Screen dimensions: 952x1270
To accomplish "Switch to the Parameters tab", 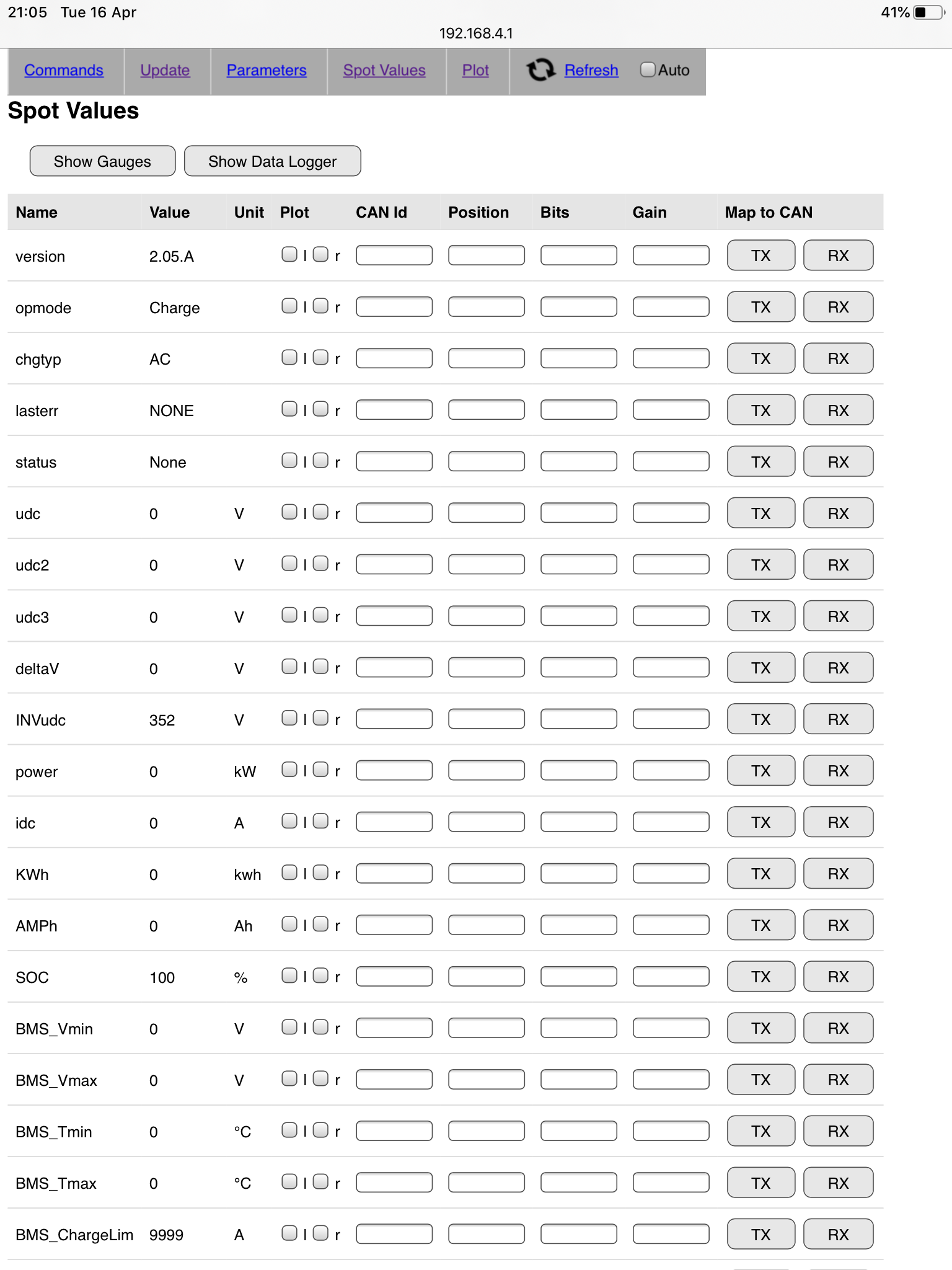I will 267,70.
